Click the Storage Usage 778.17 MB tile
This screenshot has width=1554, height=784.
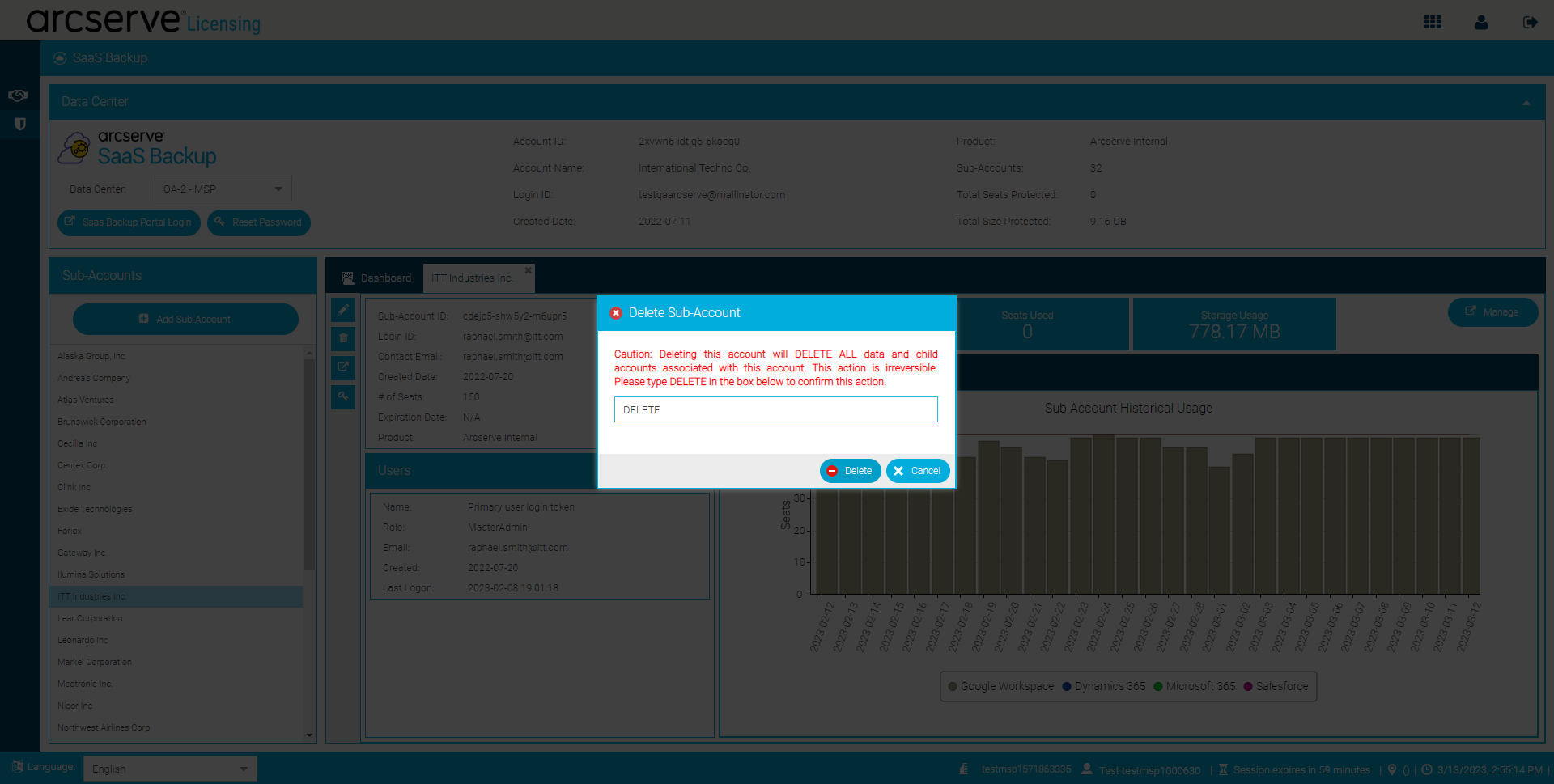pyautogui.click(x=1234, y=324)
